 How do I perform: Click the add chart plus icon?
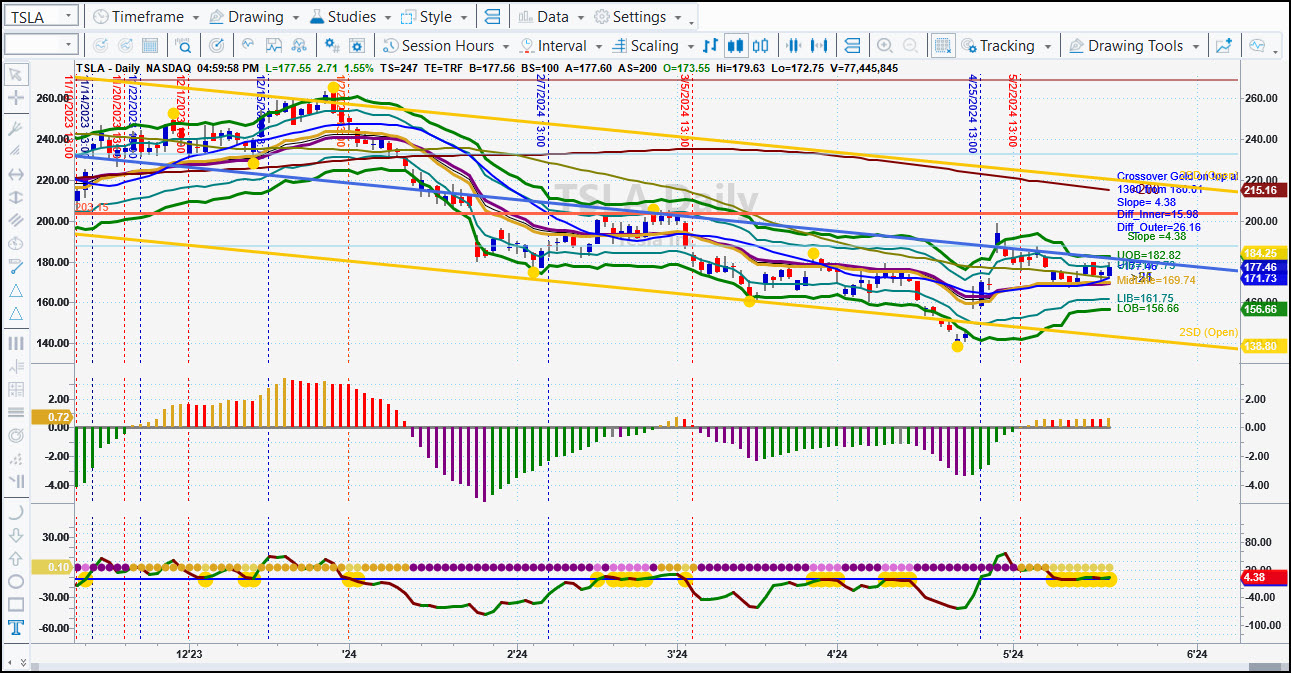pos(1224,46)
